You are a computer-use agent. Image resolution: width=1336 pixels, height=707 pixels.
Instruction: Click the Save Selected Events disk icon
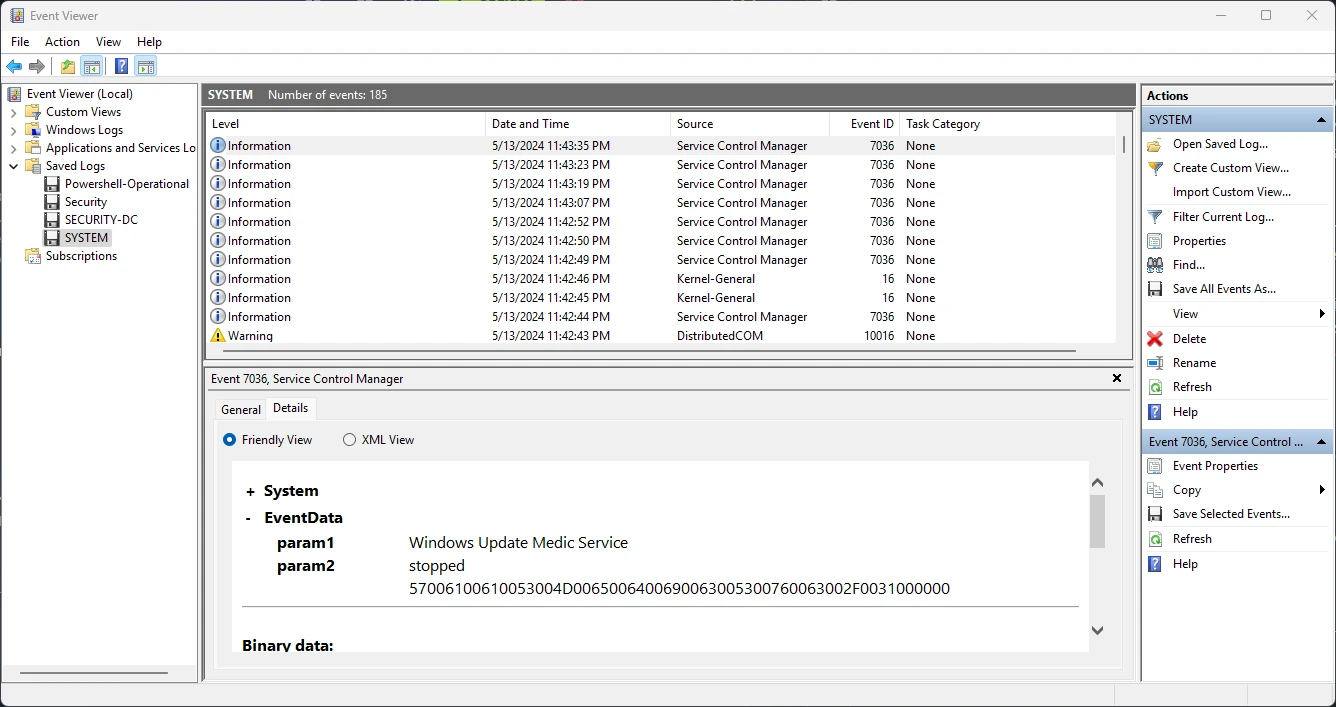(x=1155, y=514)
